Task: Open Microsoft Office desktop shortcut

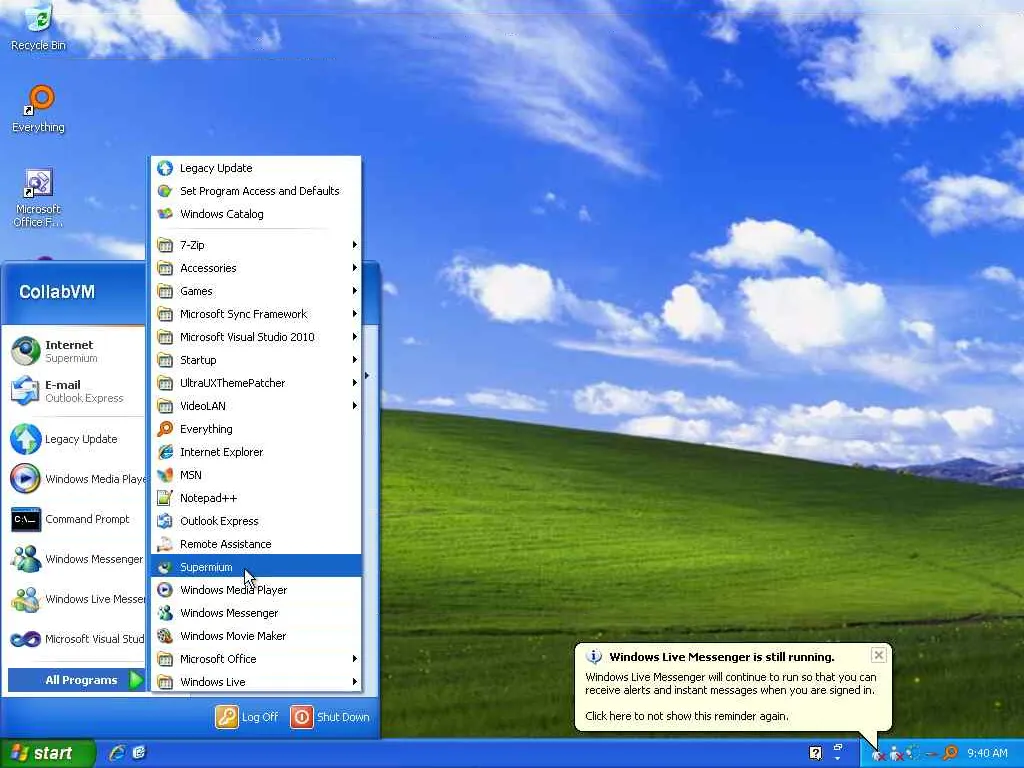Action: pos(39,197)
